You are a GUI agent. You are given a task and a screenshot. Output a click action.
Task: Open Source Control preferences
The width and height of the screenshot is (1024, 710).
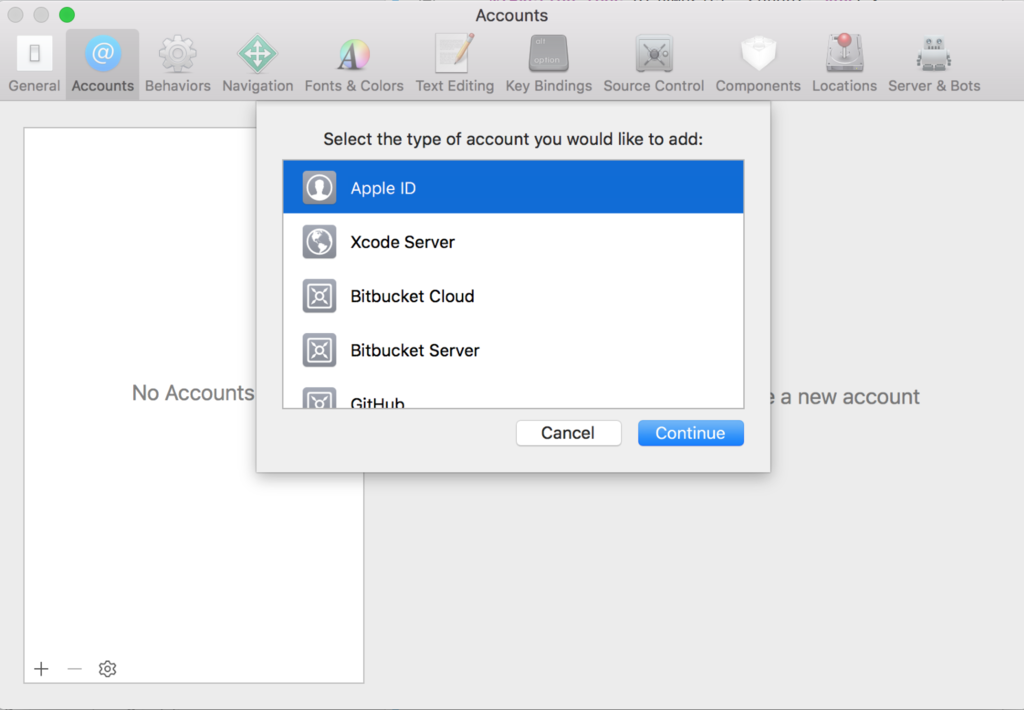pos(654,64)
